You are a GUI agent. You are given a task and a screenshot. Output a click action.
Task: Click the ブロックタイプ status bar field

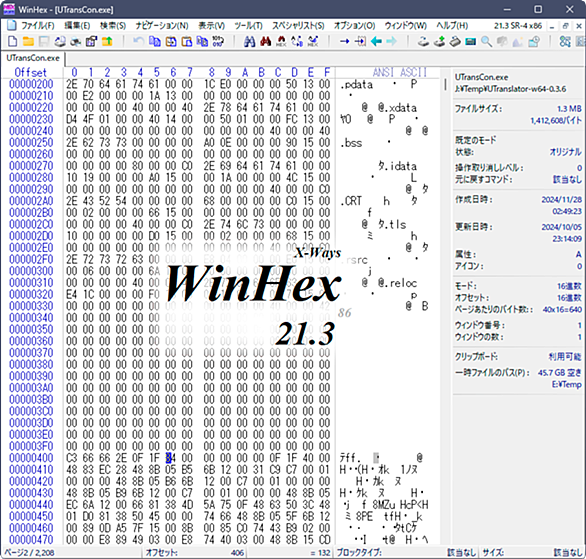407,552
